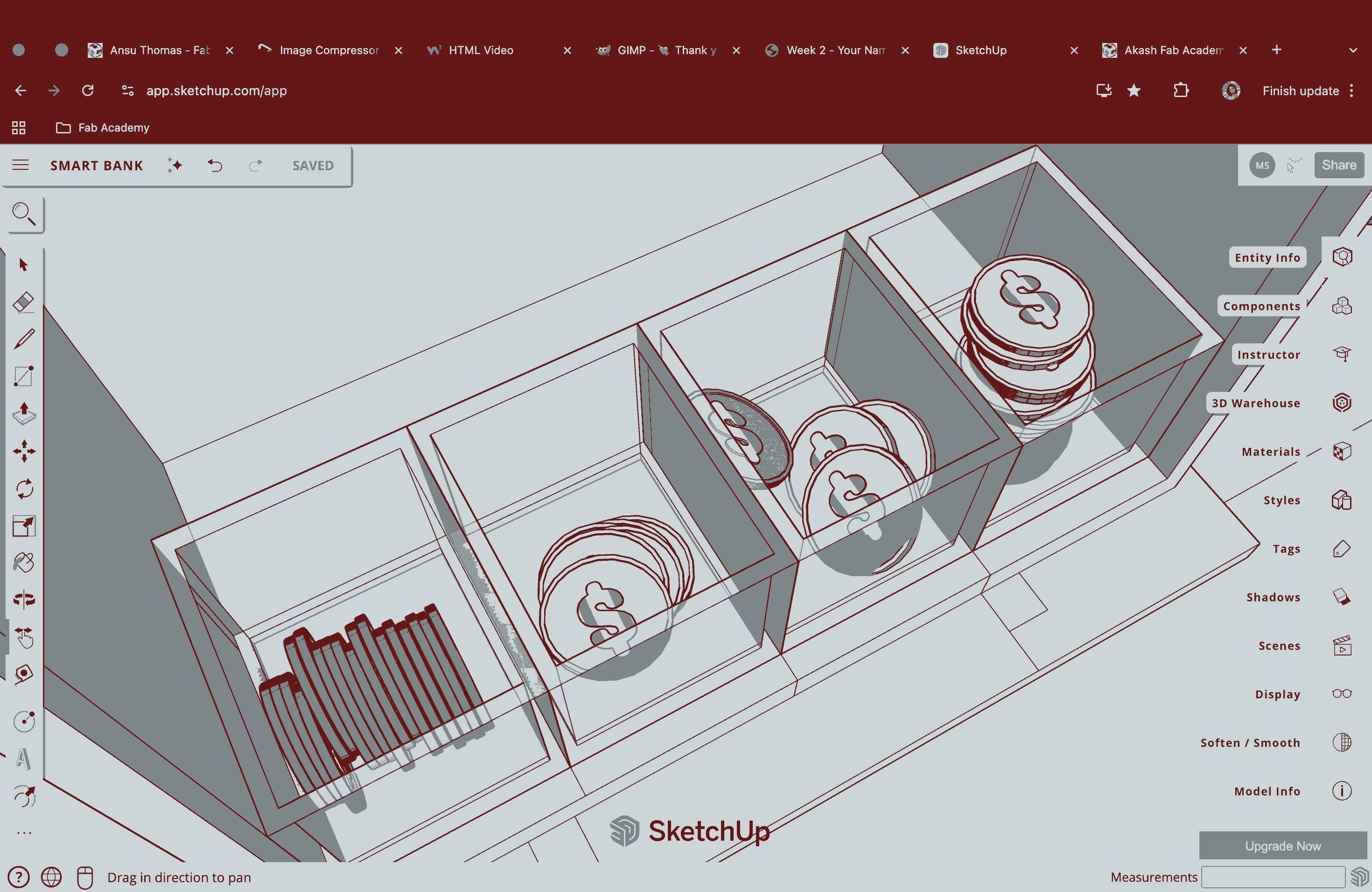Screen dimensions: 1372x892
Task: Open the browser tab list chevron
Action: (1353, 50)
